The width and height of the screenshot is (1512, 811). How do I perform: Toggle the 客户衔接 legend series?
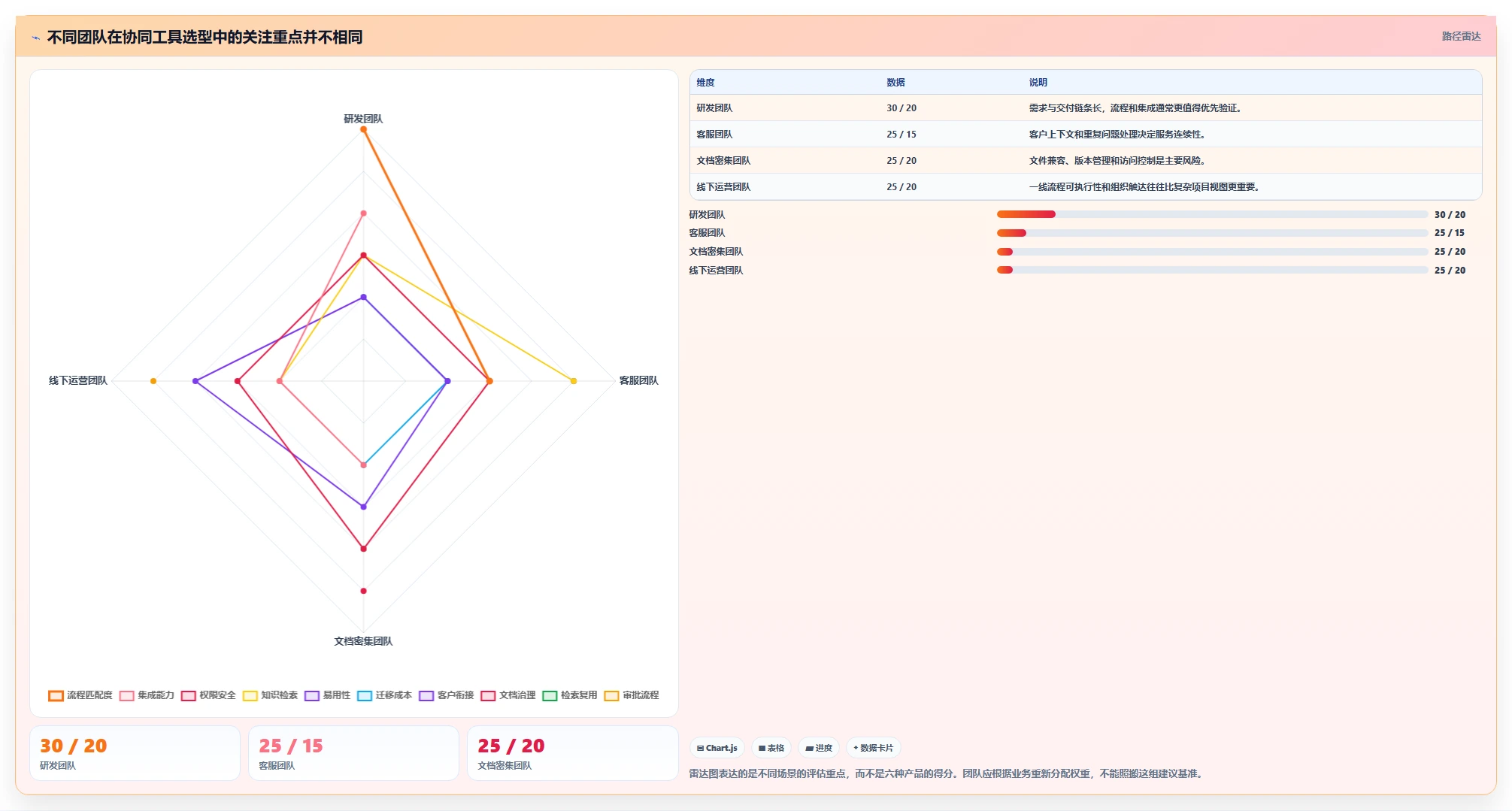pyautogui.click(x=447, y=695)
